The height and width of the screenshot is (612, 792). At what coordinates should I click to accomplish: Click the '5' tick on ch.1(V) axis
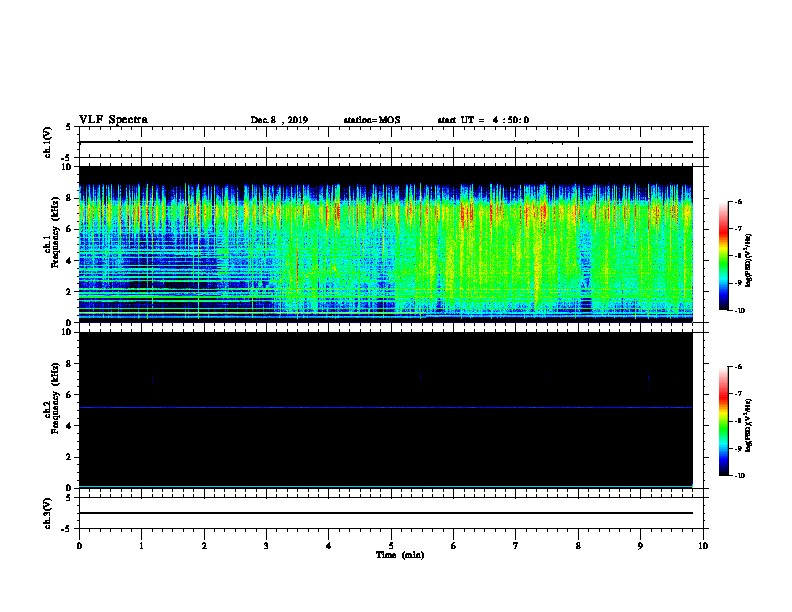[69, 127]
